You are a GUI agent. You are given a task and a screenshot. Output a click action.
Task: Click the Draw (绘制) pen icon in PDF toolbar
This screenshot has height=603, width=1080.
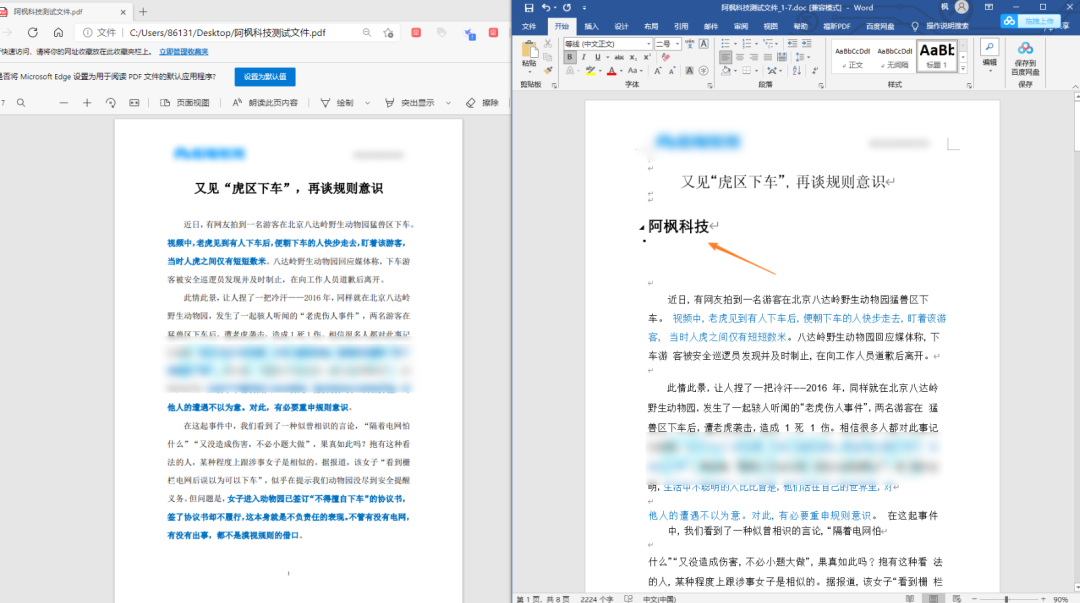(x=325, y=103)
